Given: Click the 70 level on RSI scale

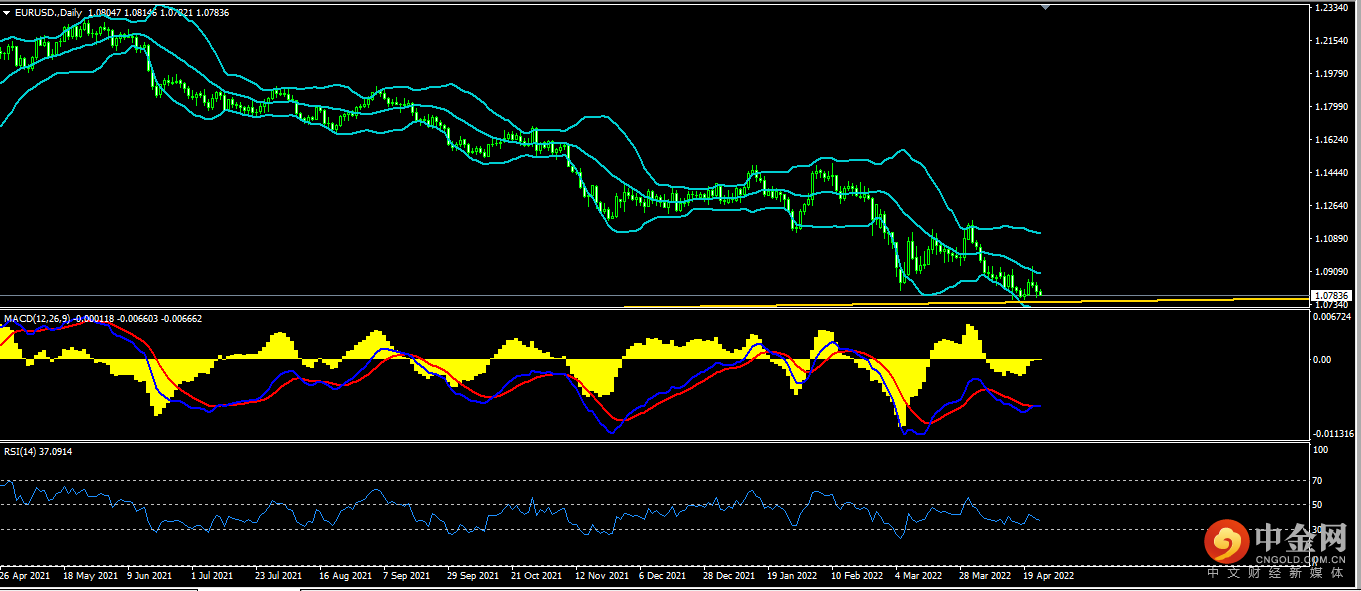Looking at the screenshot, I should click(1322, 481).
